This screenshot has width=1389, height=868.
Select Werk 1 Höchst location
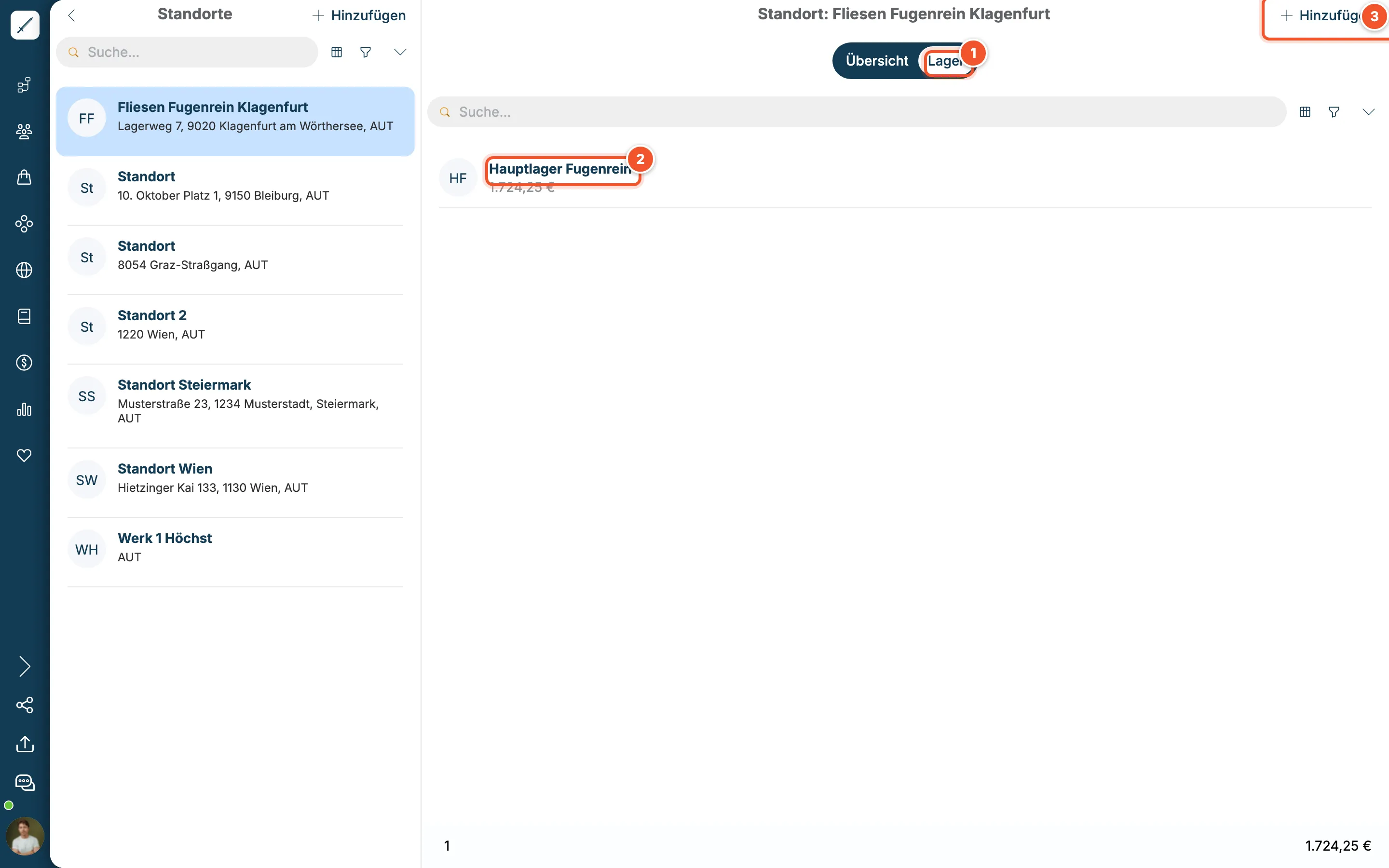pyautogui.click(x=235, y=552)
